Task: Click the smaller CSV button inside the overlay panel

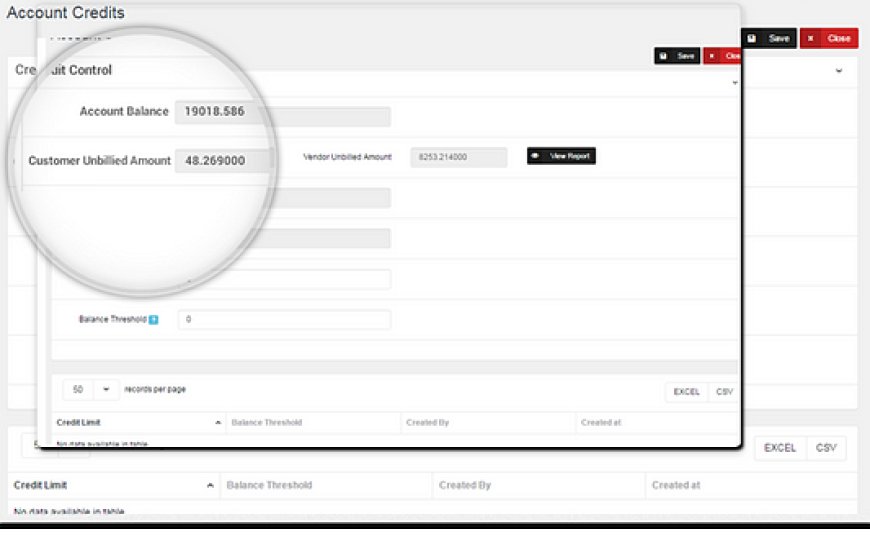Action: tap(724, 392)
